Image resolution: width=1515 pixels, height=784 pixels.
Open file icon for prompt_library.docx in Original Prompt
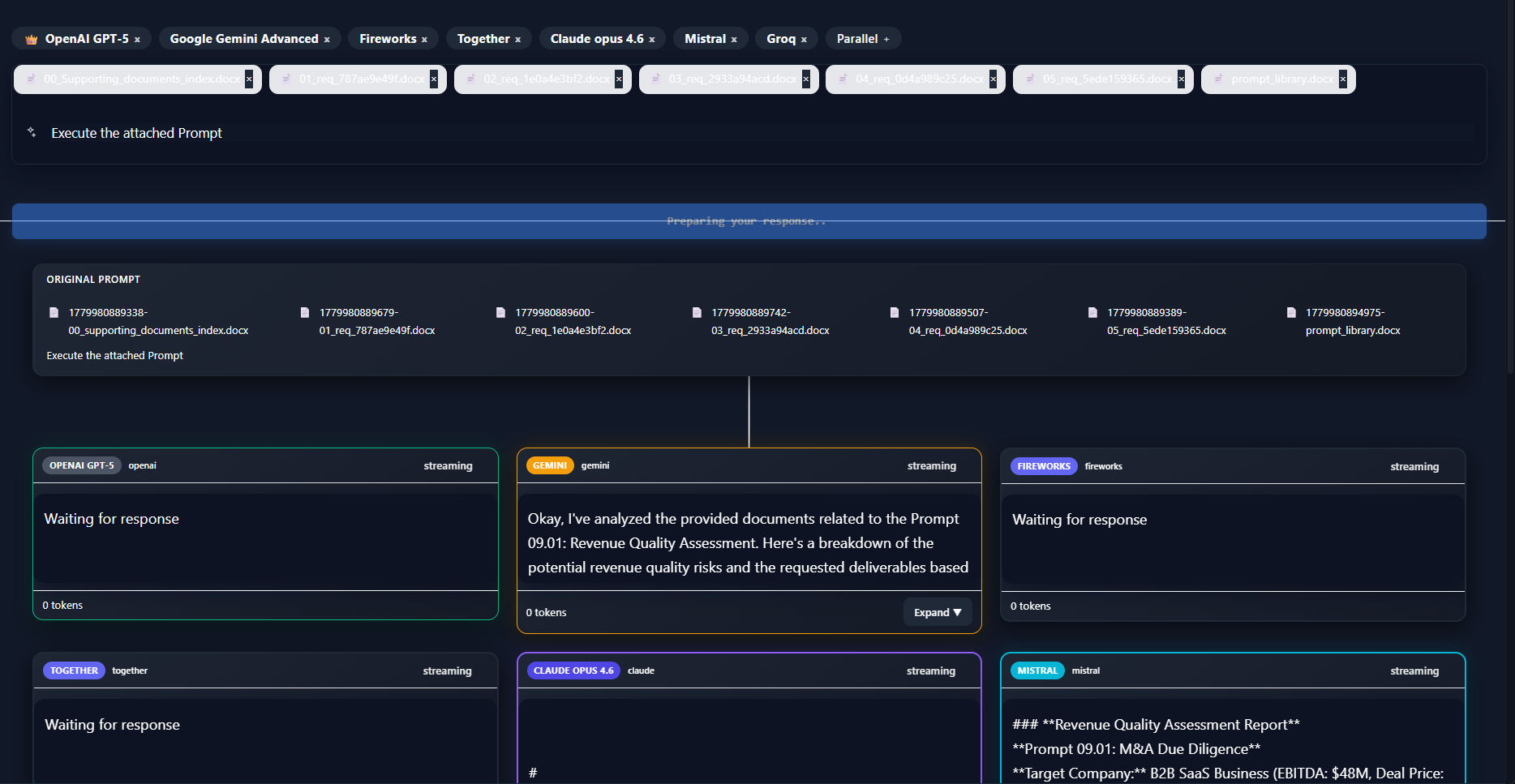pos(1291,312)
